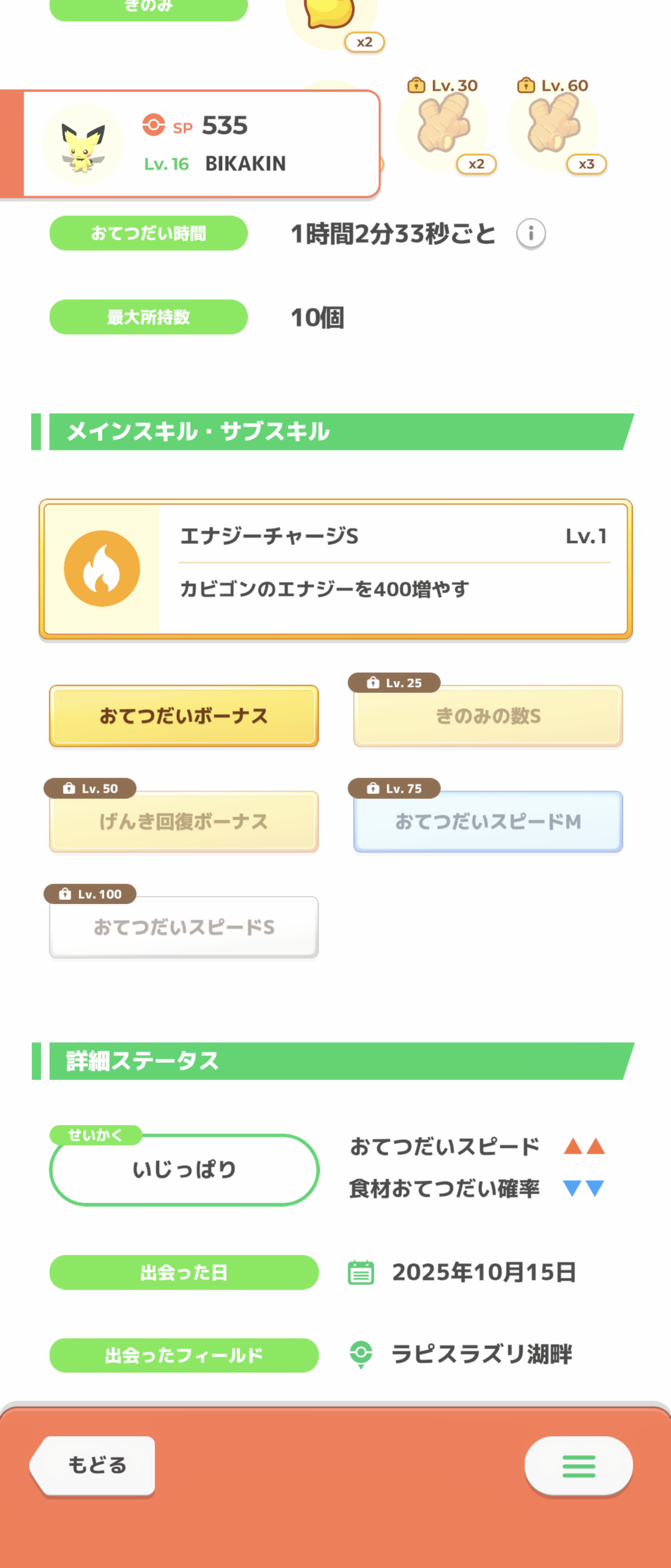Tap the いじっぱり nature box
Screen dimensions: 671x1568
tap(184, 1169)
